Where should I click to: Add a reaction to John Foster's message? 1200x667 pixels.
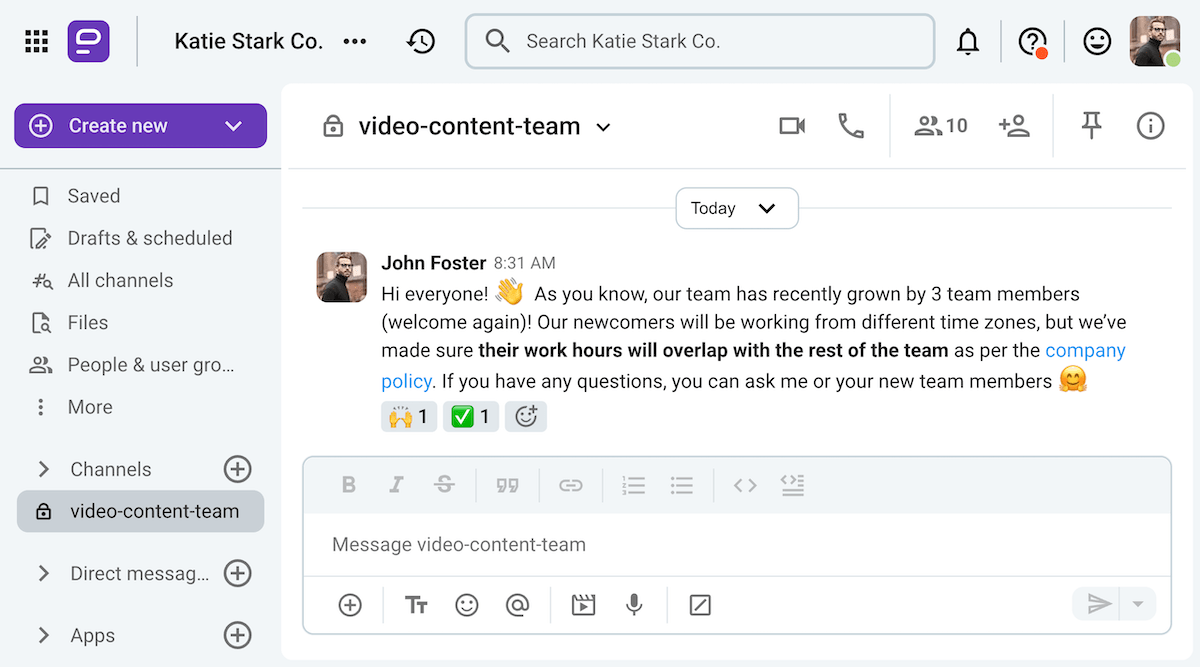[x=526, y=416]
